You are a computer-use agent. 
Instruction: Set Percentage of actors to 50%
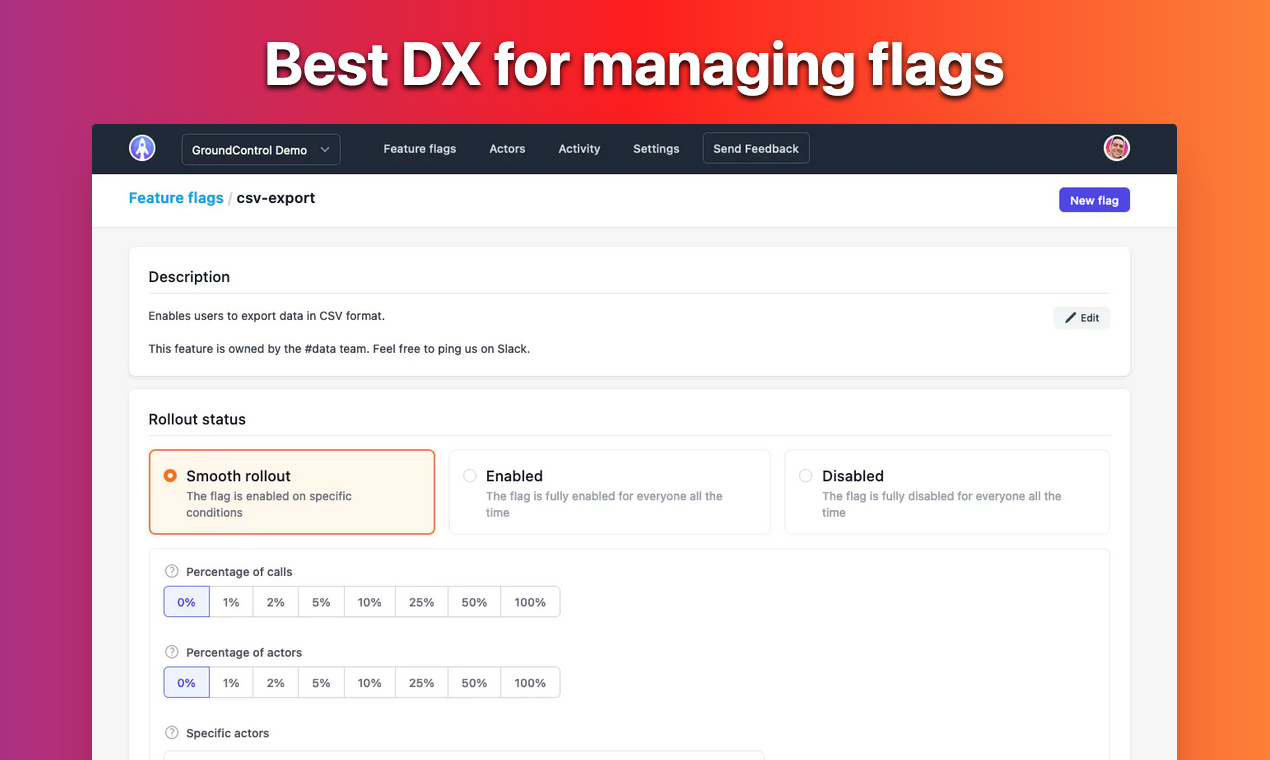click(474, 683)
